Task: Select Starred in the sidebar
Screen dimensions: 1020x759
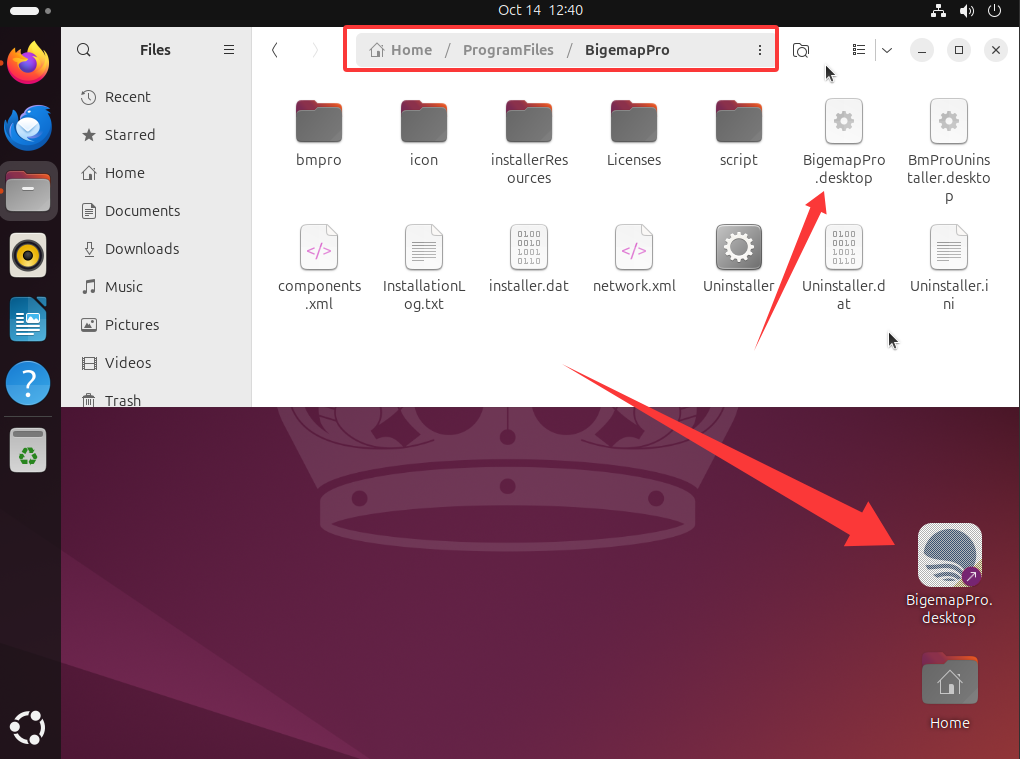Action: [130, 135]
